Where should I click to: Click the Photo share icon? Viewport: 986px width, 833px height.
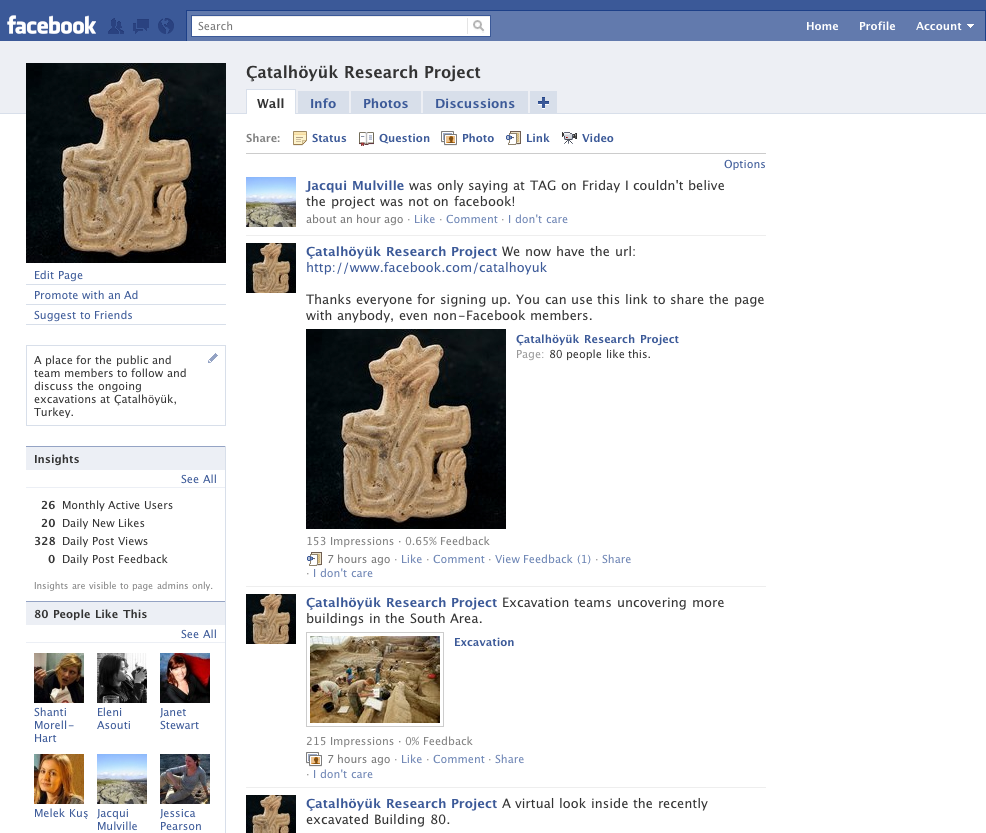[449, 138]
